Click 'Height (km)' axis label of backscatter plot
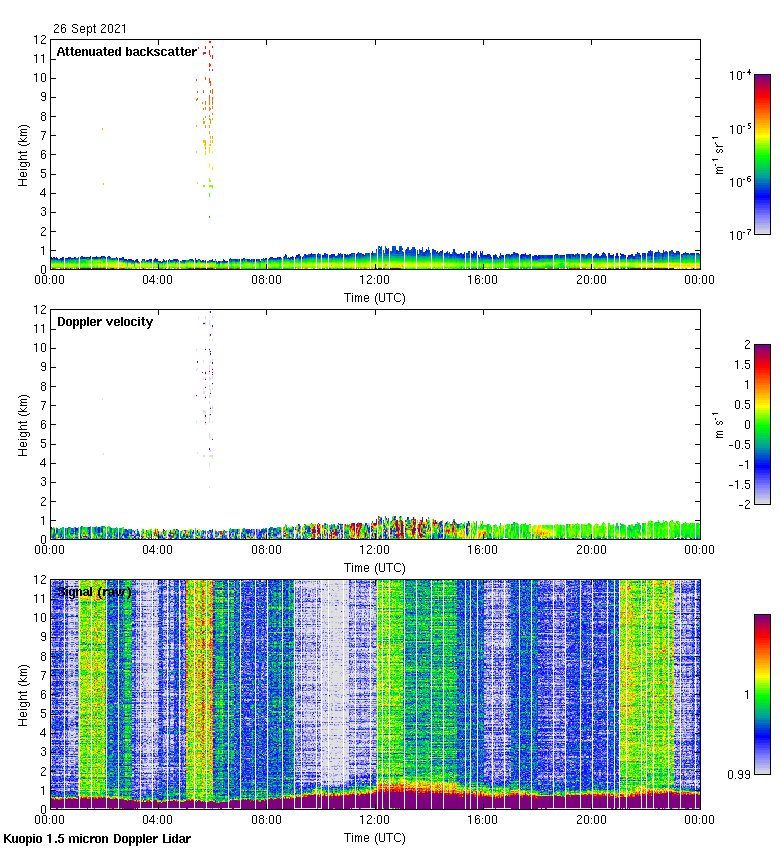780x850 pixels. point(23,155)
